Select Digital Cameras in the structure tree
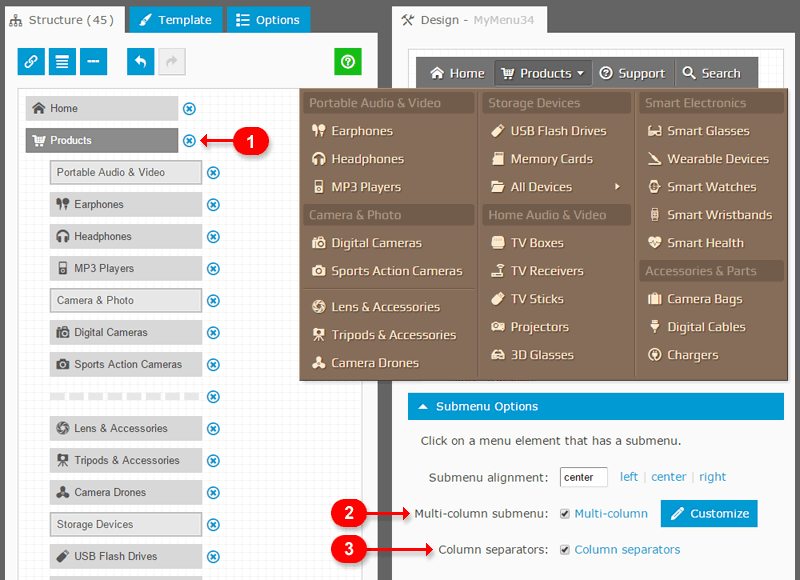Viewport: 800px width, 580px height. 125,333
